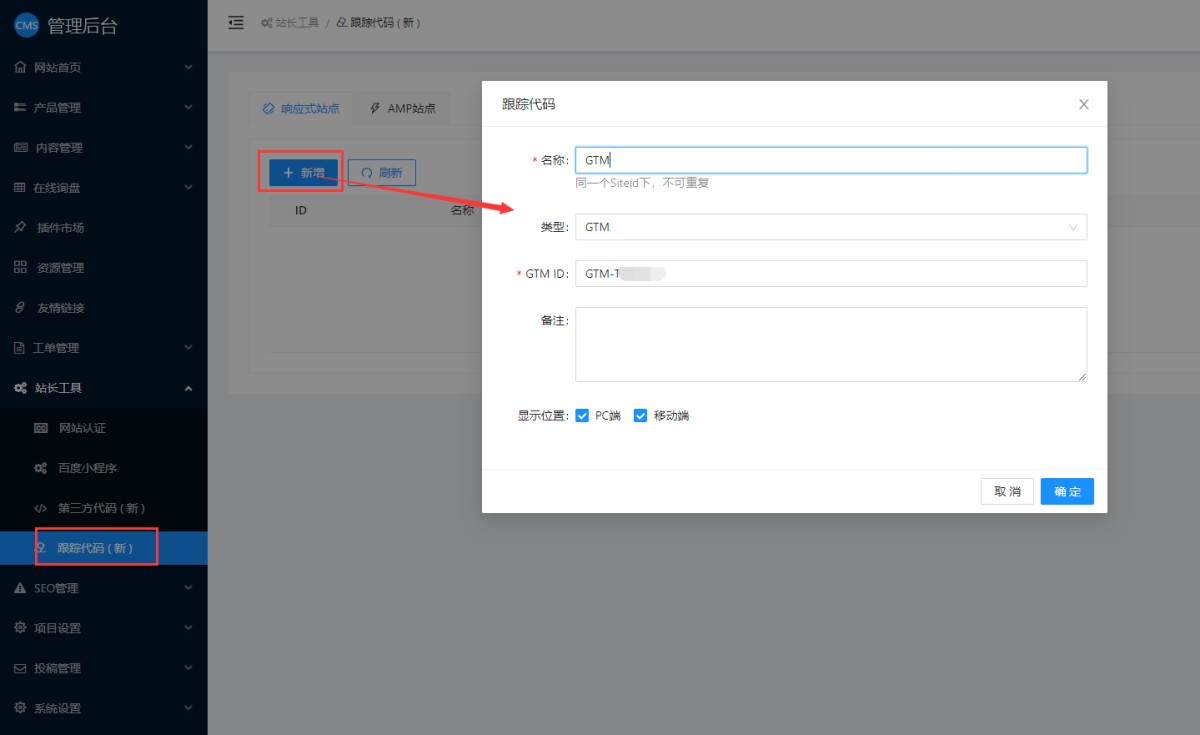Screen dimensions: 1200x735
Task: Switch to the AMP站点 tab
Action: (x=402, y=108)
